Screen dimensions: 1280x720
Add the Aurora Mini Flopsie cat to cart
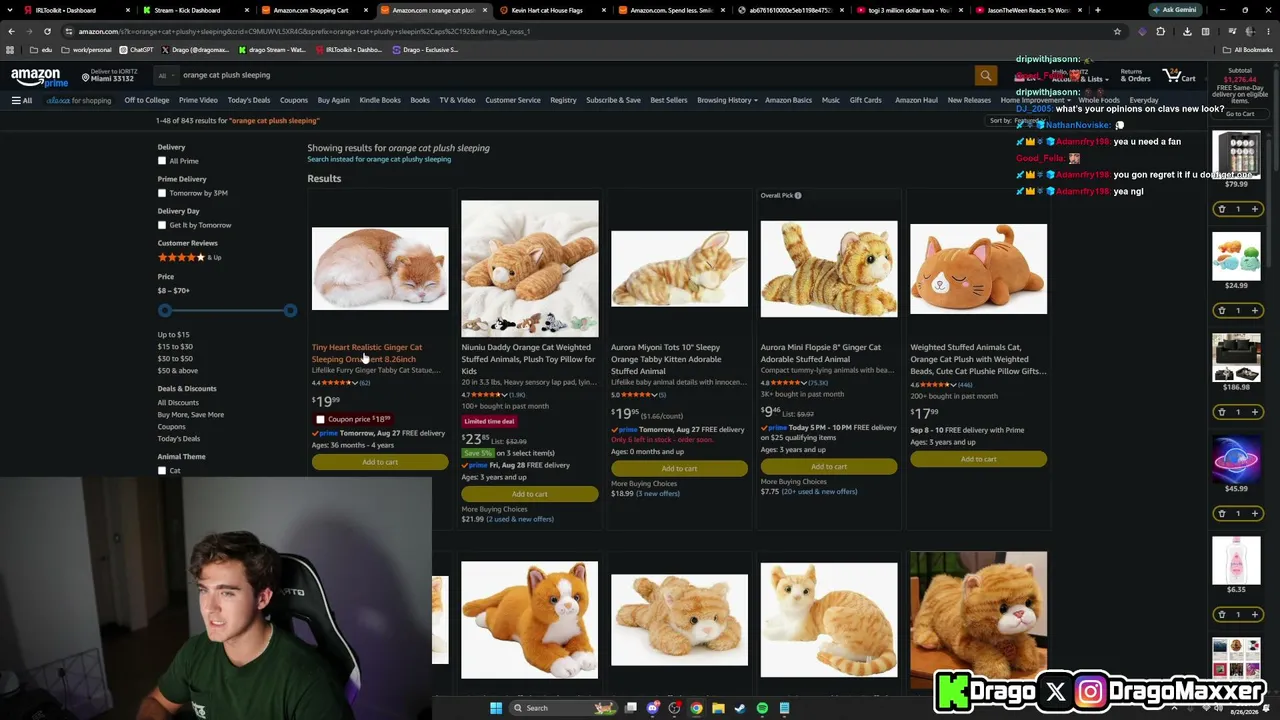click(829, 466)
